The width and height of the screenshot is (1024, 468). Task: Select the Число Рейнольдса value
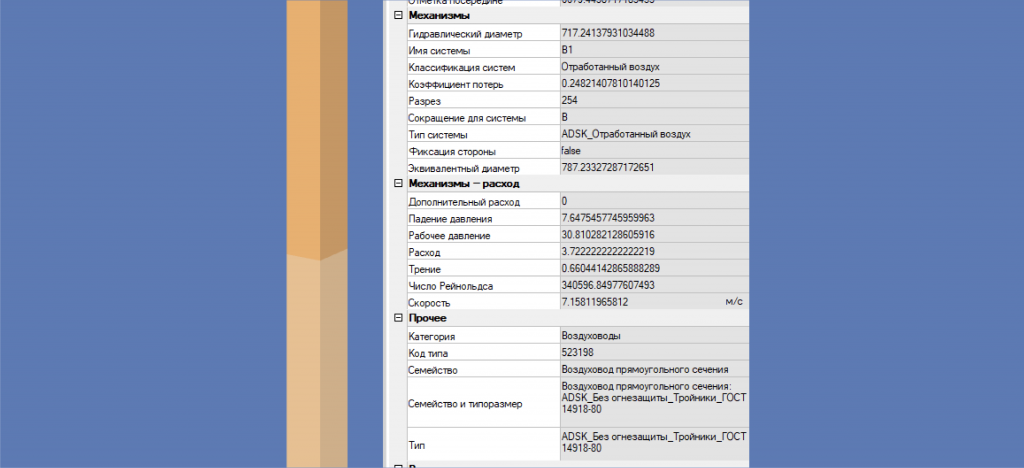pos(650,285)
